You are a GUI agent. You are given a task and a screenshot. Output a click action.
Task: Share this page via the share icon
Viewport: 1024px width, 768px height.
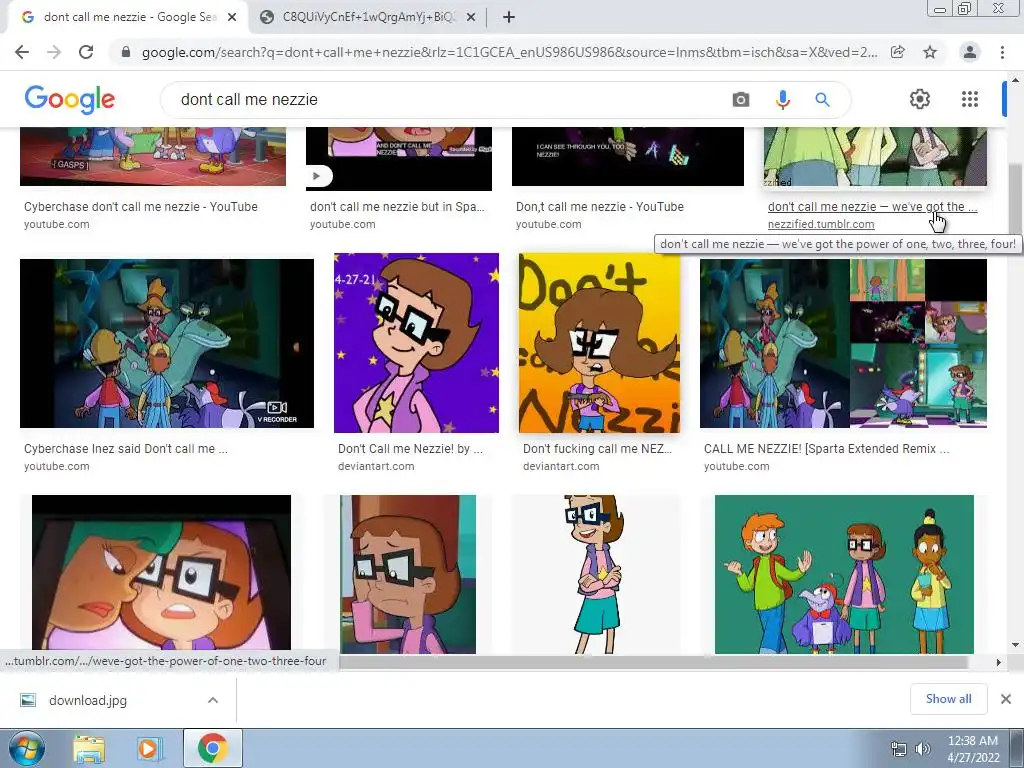(898, 52)
